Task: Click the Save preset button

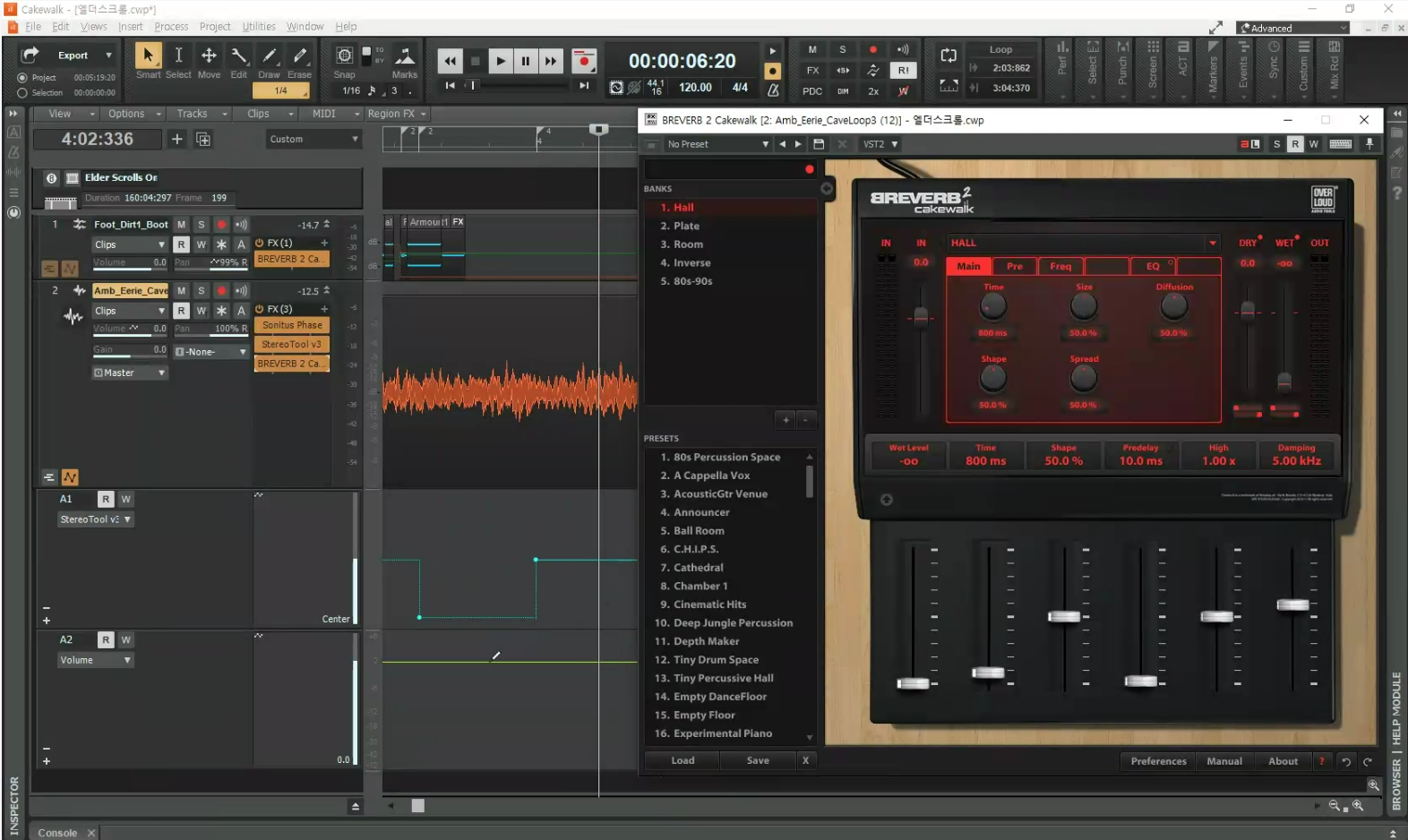Action: (758, 760)
